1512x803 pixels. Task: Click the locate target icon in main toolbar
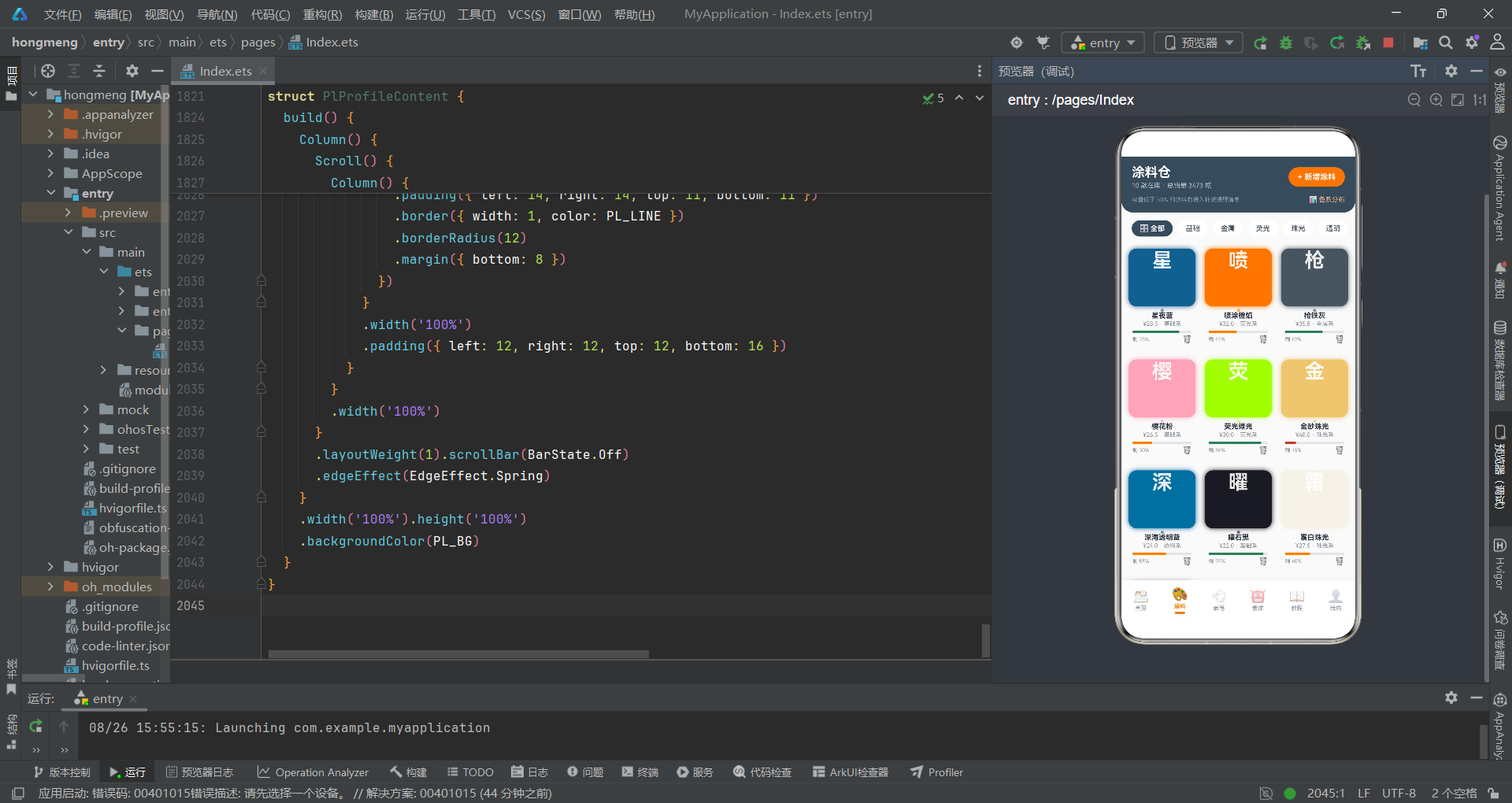(x=1017, y=43)
